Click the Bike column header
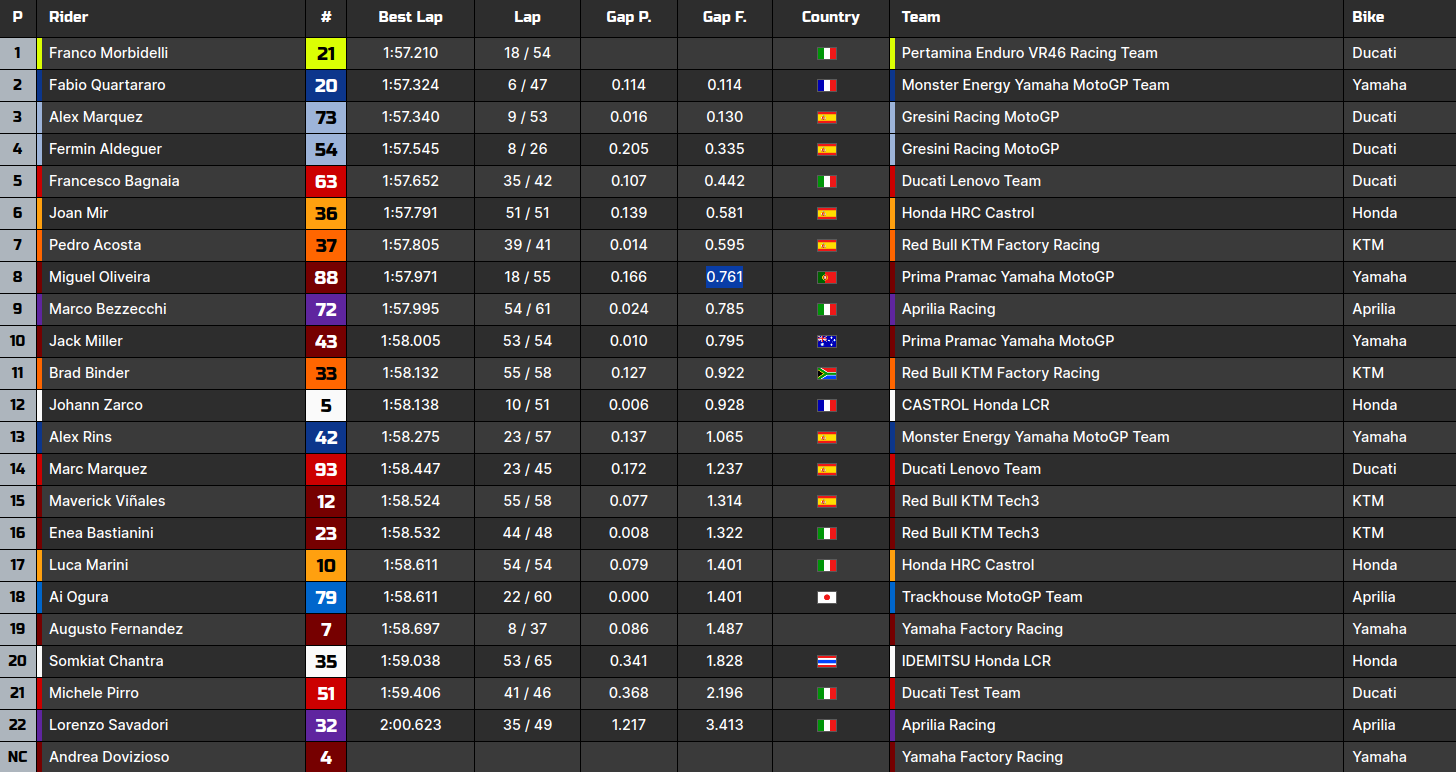Image resolution: width=1456 pixels, height=772 pixels. pos(1368,17)
